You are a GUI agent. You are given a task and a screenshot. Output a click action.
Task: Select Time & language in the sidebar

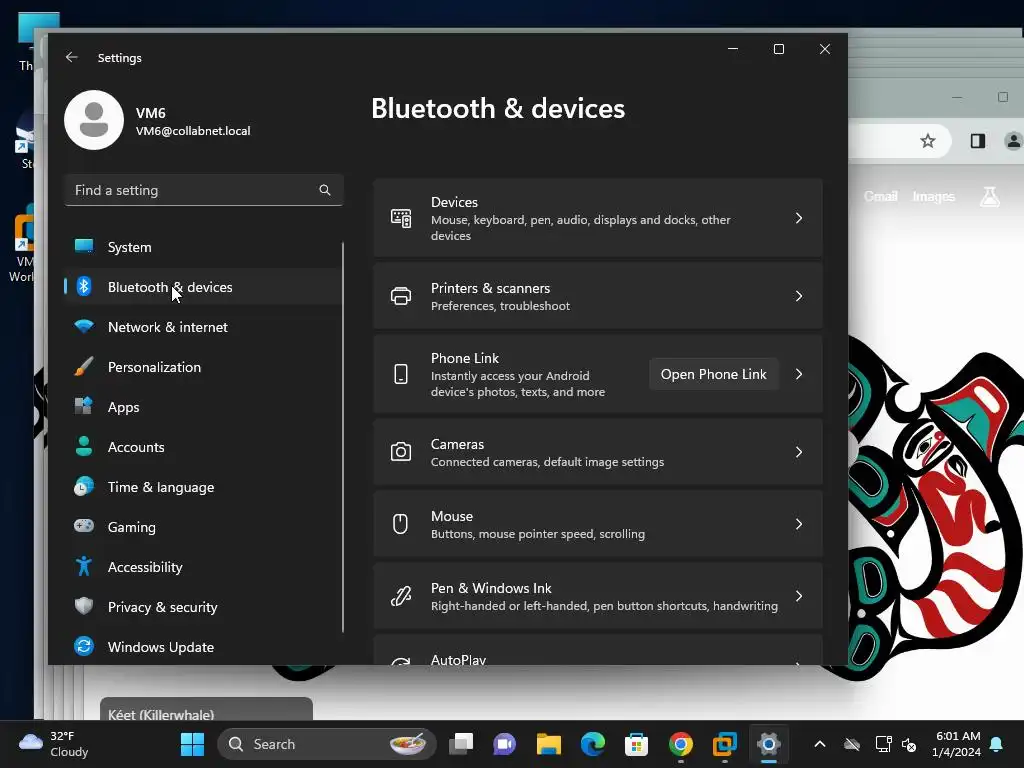(x=202, y=487)
